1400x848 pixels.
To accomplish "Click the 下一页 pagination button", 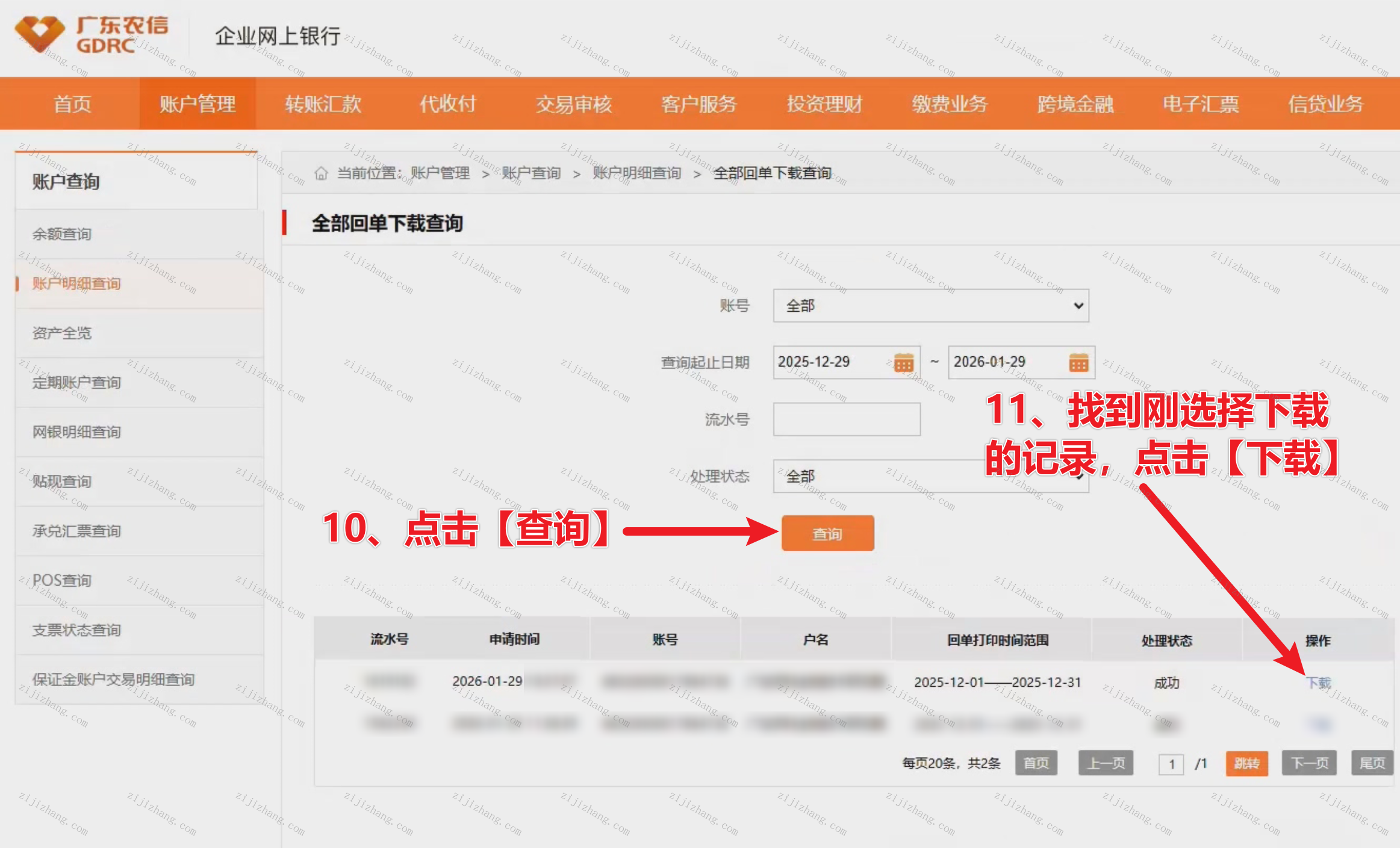I will click(x=1308, y=763).
